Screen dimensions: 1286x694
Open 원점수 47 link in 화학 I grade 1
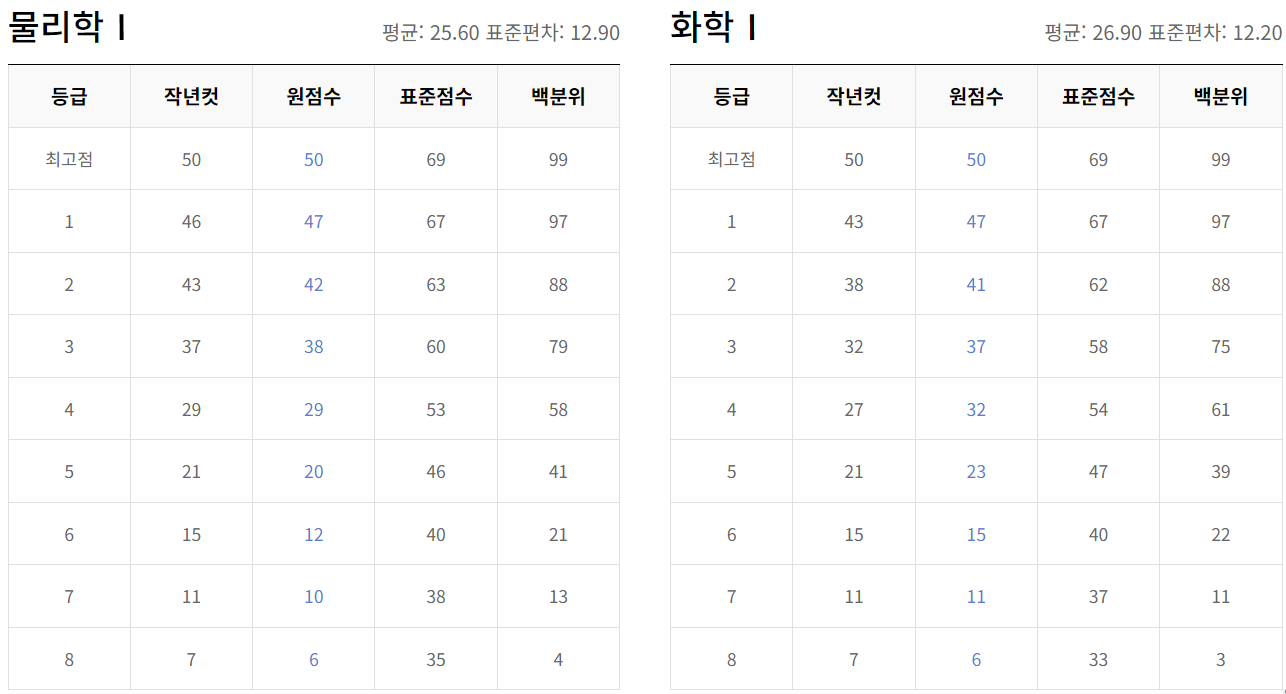click(x=976, y=222)
